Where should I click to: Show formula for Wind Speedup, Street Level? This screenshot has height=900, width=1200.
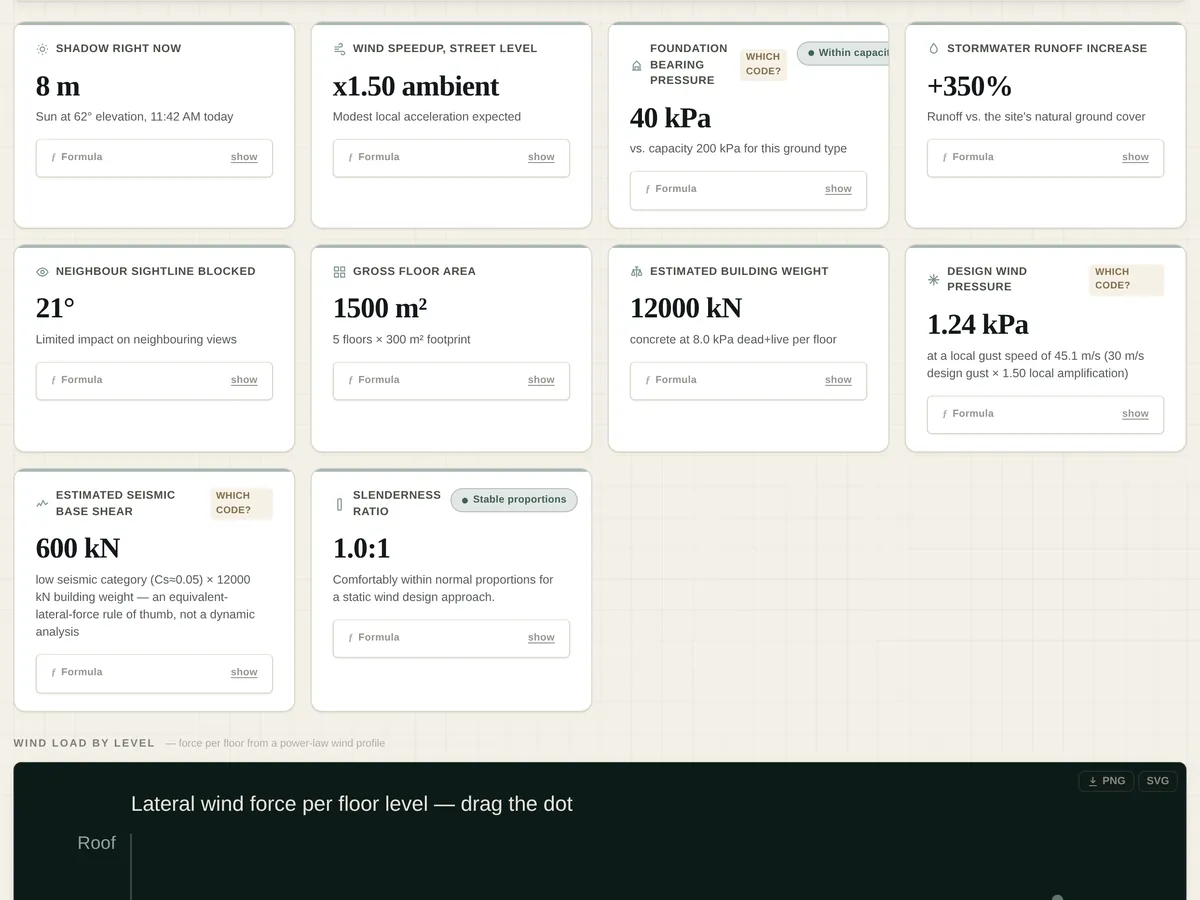(x=541, y=157)
